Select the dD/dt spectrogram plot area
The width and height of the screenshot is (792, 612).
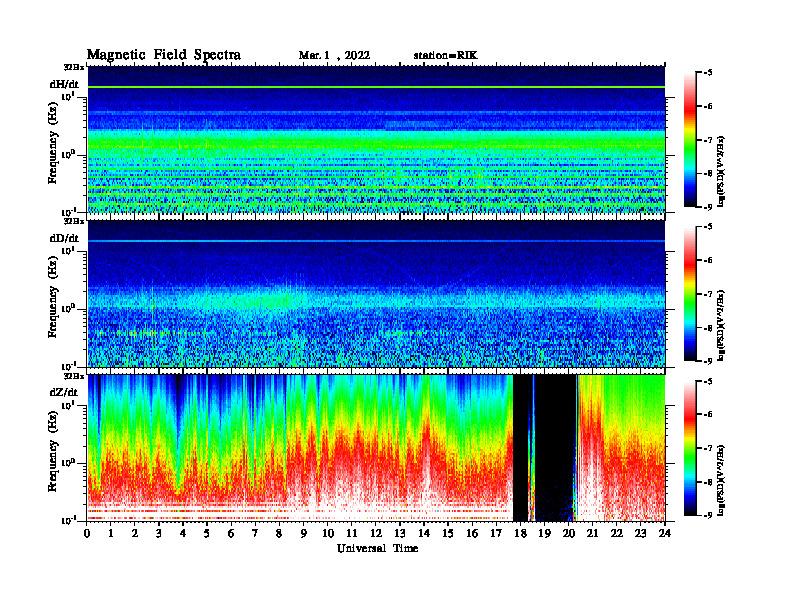(376, 294)
